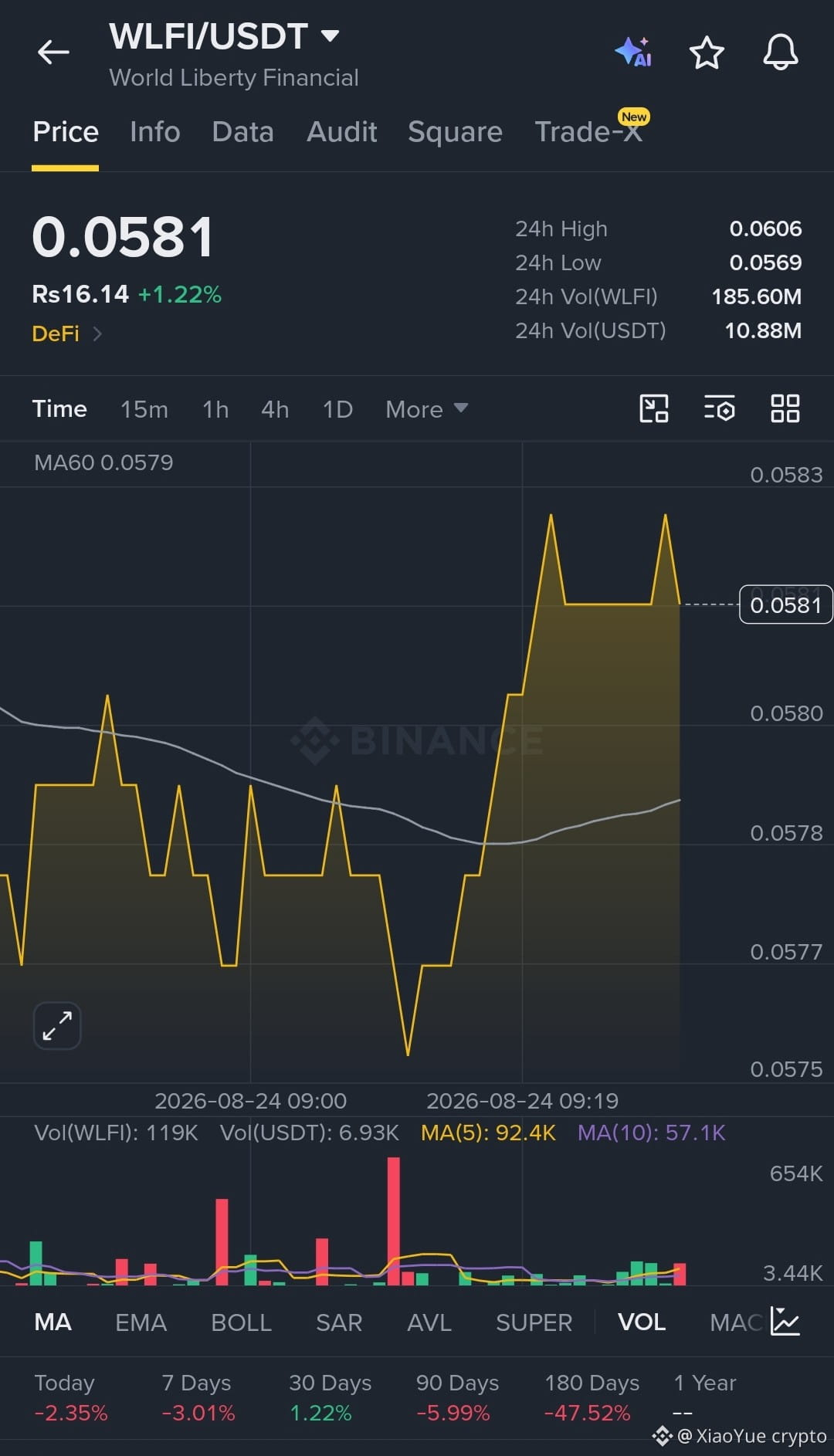The height and width of the screenshot is (1456, 834).
Task: Tap the 24h Vol(USDT) 10.88M value
Action: click(x=763, y=331)
